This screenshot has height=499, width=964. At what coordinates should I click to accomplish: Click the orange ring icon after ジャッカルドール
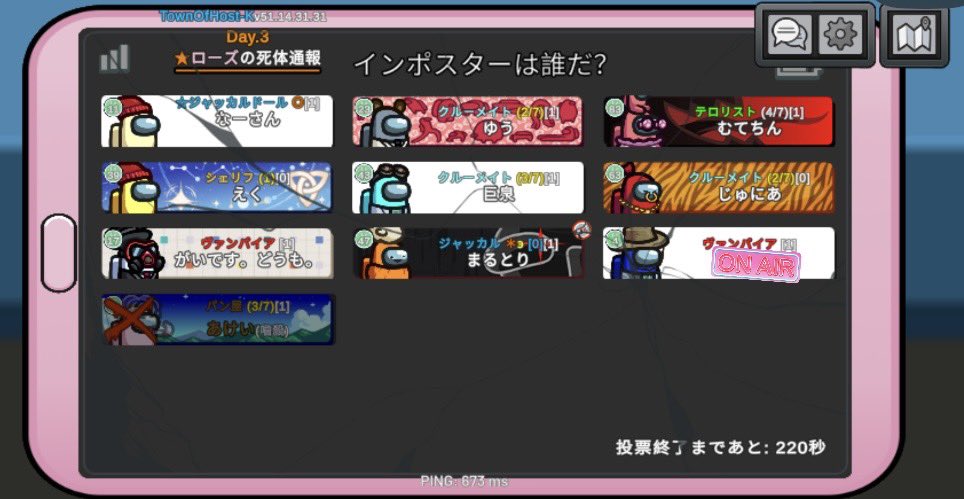(297, 103)
